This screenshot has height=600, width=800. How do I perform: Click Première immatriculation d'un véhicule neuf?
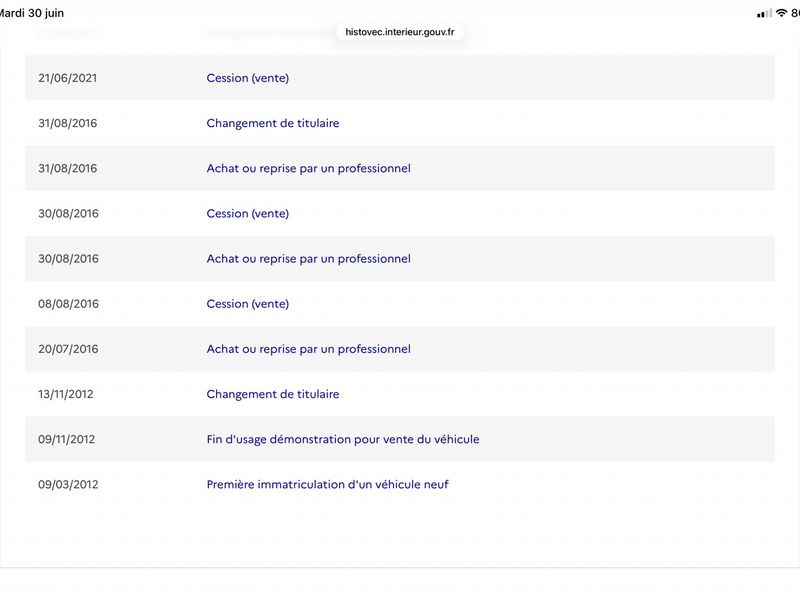point(328,484)
